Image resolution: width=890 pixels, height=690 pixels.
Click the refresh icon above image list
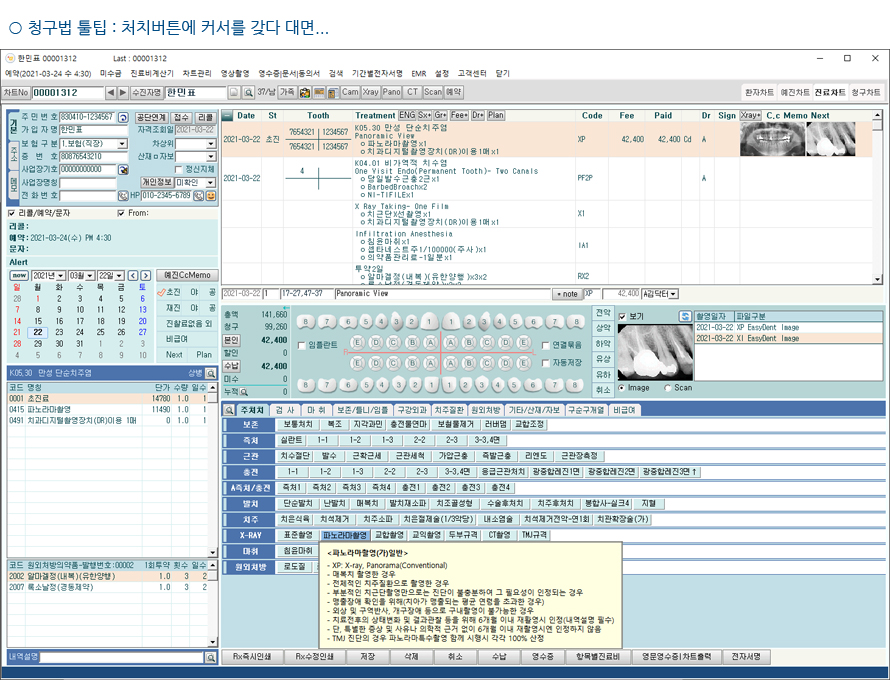click(685, 315)
